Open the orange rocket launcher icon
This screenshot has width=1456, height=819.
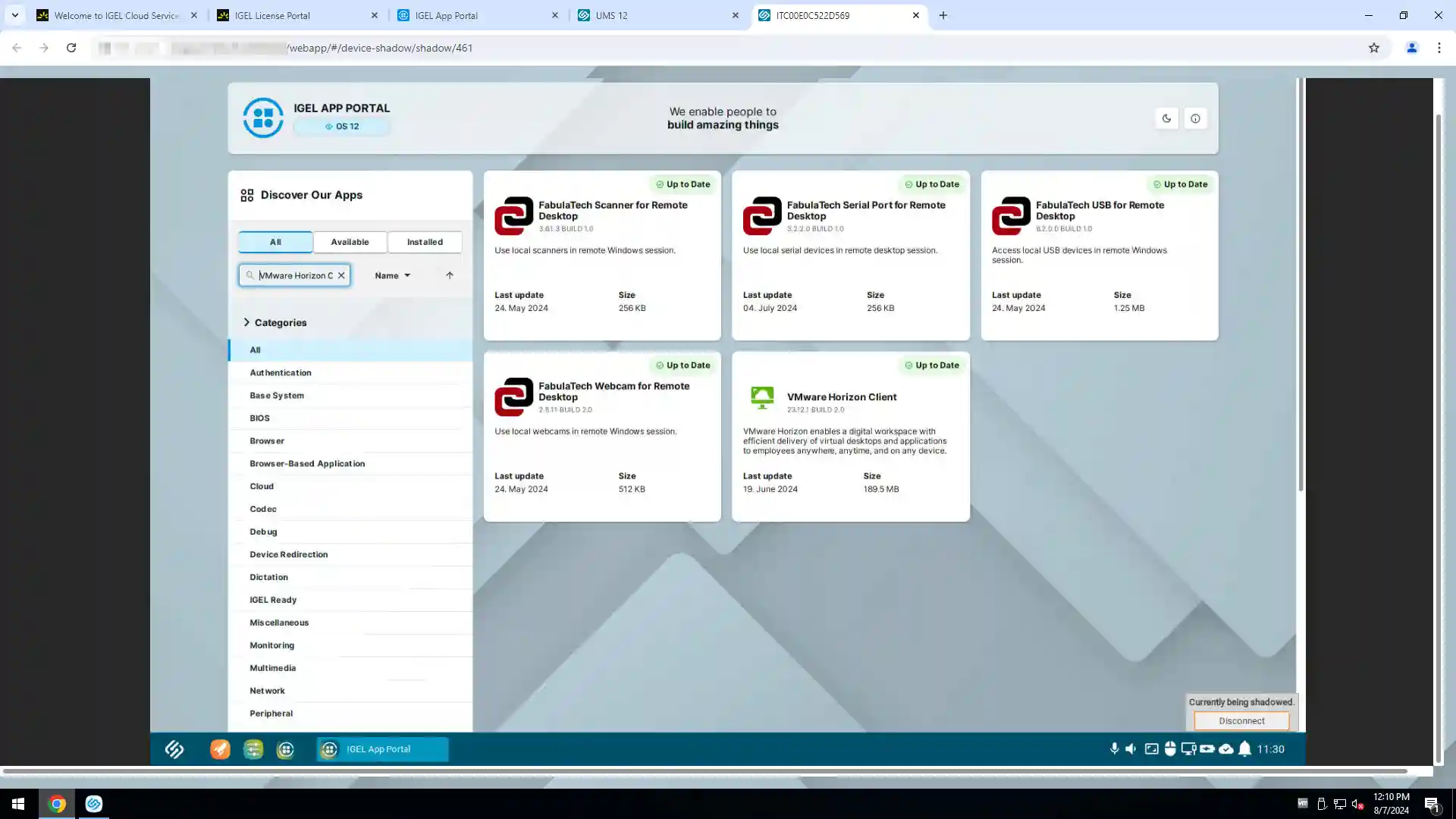pyautogui.click(x=220, y=749)
